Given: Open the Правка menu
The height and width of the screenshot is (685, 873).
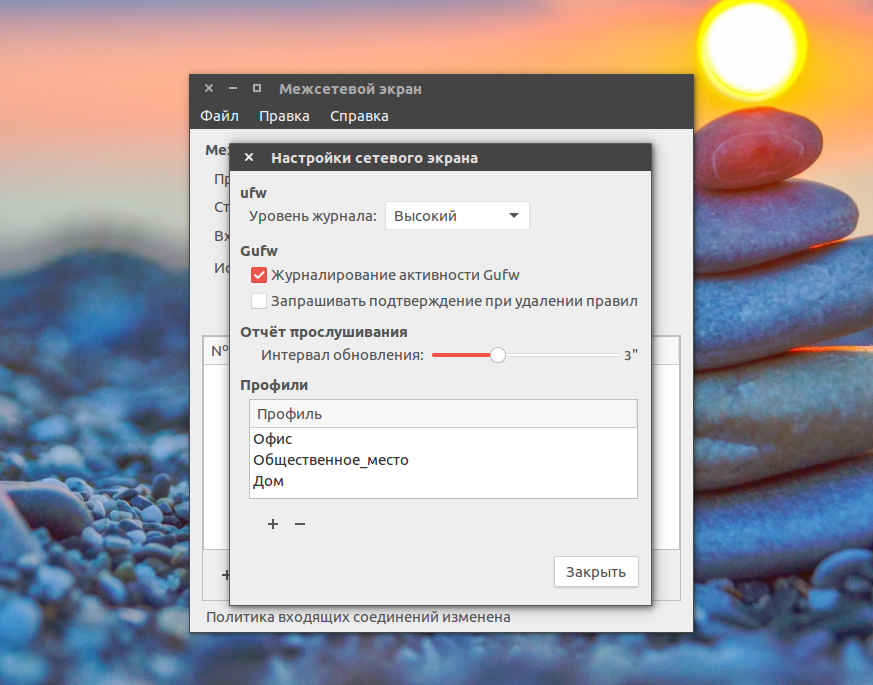Looking at the screenshot, I should point(284,116).
